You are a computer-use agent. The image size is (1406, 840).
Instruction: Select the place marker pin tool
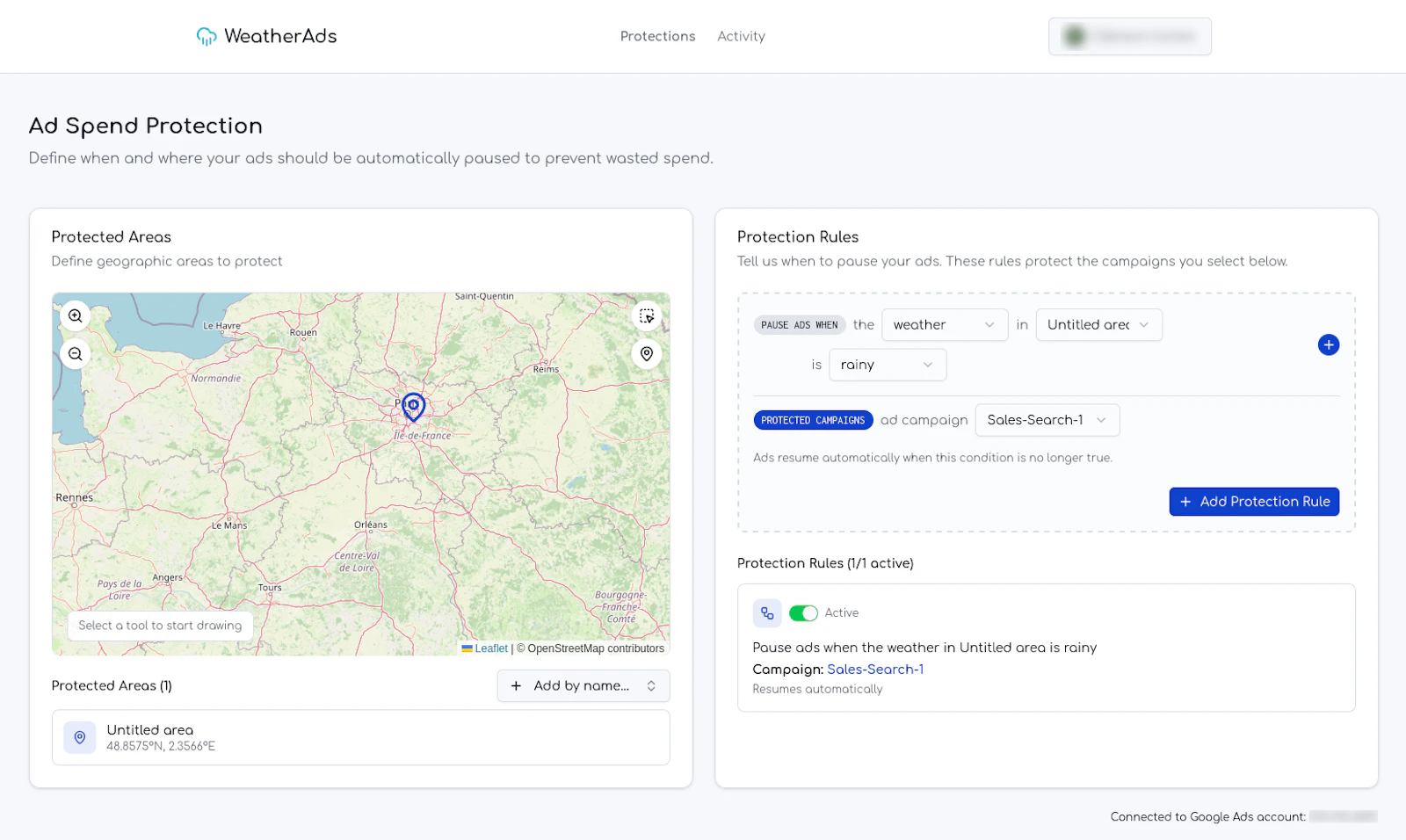647,354
